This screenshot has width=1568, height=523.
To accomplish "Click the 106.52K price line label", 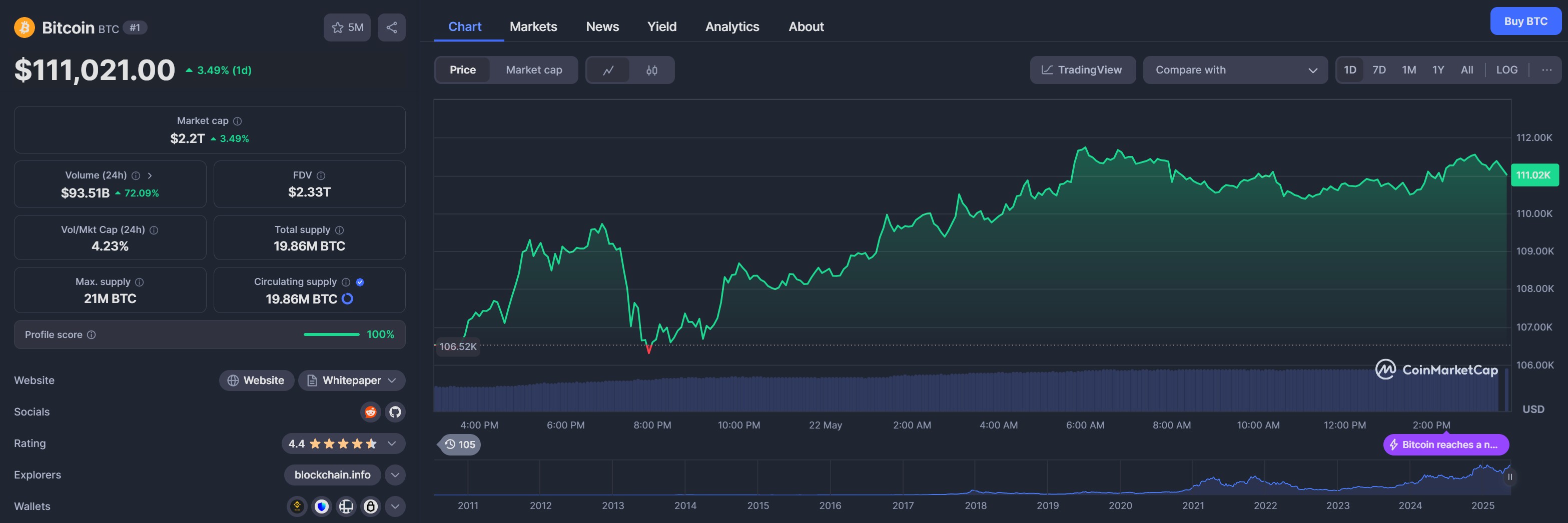I will tap(458, 346).
